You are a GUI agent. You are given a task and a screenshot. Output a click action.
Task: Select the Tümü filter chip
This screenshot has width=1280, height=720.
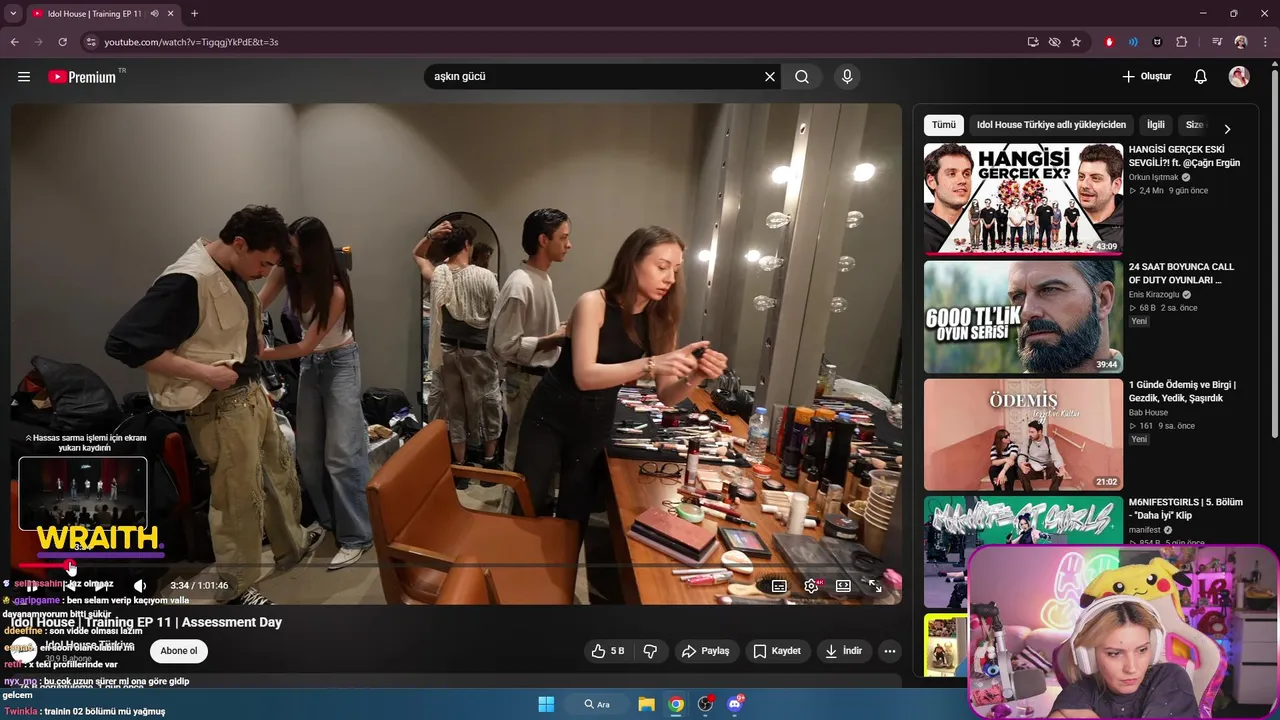click(x=944, y=125)
